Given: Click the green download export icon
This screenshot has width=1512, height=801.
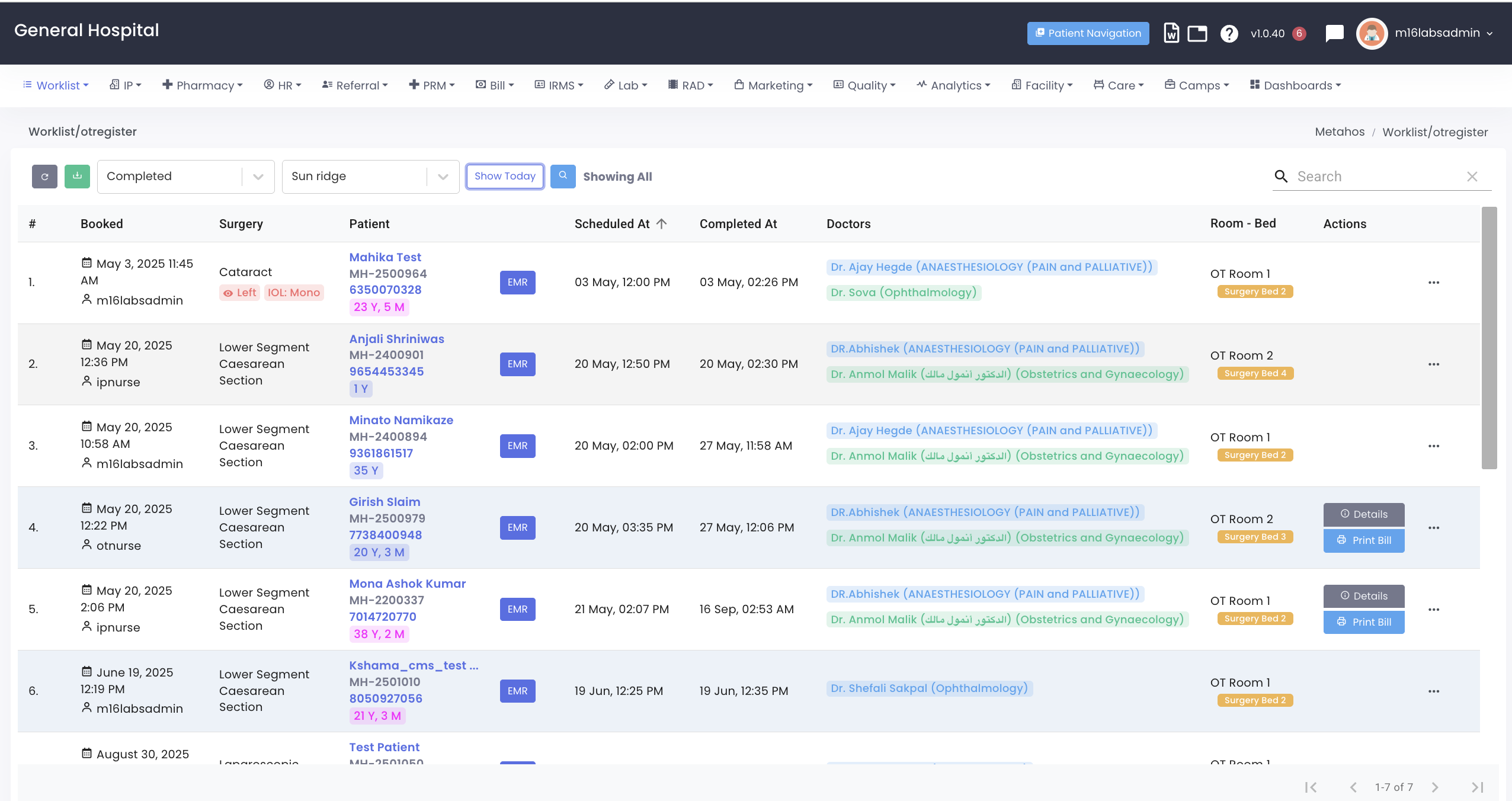Looking at the screenshot, I should pyautogui.click(x=77, y=177).
